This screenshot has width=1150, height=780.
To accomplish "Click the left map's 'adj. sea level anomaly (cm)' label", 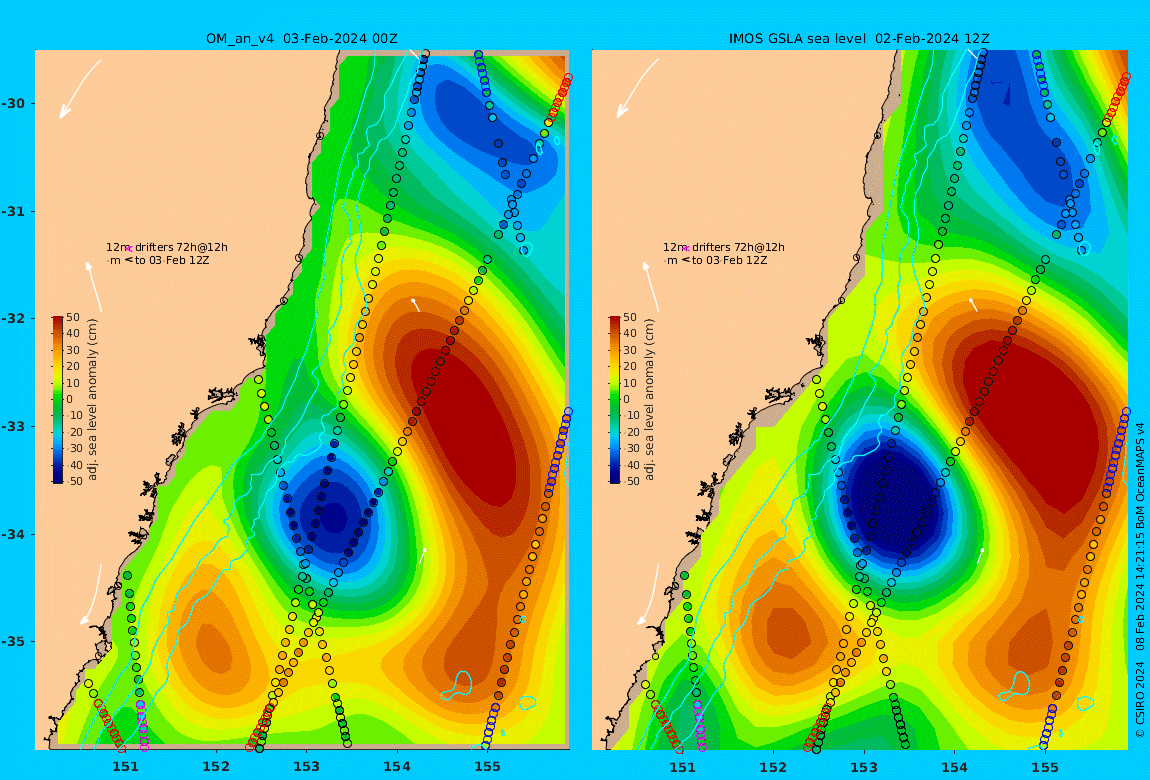I will [92, 400].
